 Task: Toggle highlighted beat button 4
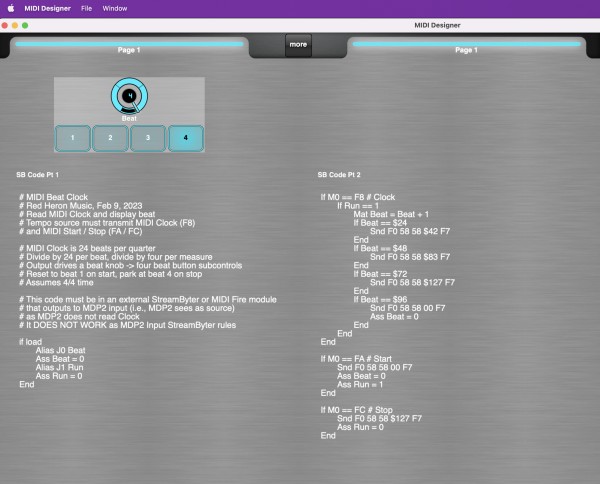click(186, 138)
